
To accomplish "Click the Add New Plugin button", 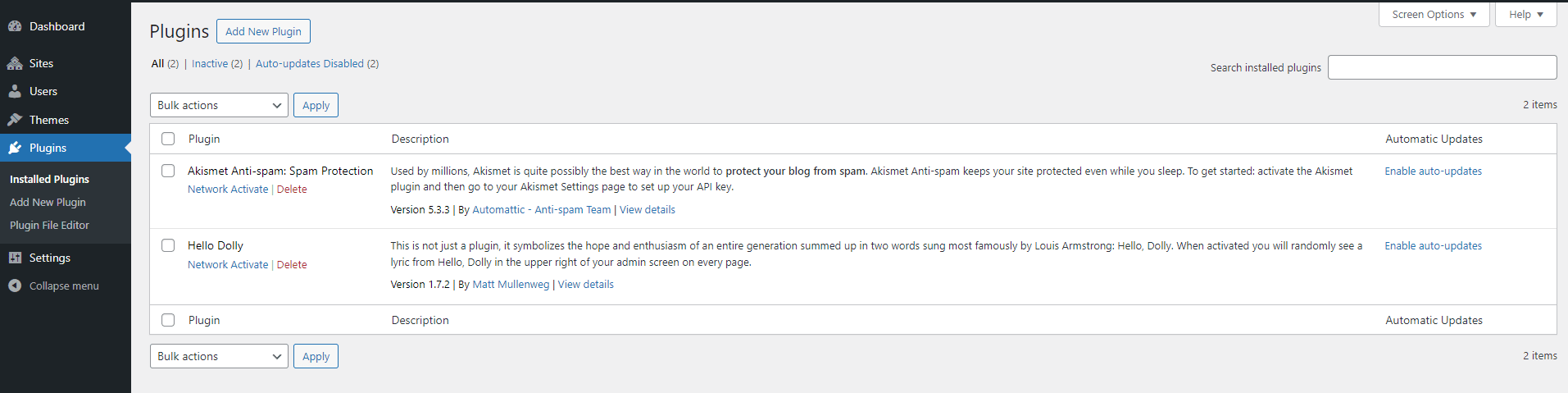I will [263, 31].
